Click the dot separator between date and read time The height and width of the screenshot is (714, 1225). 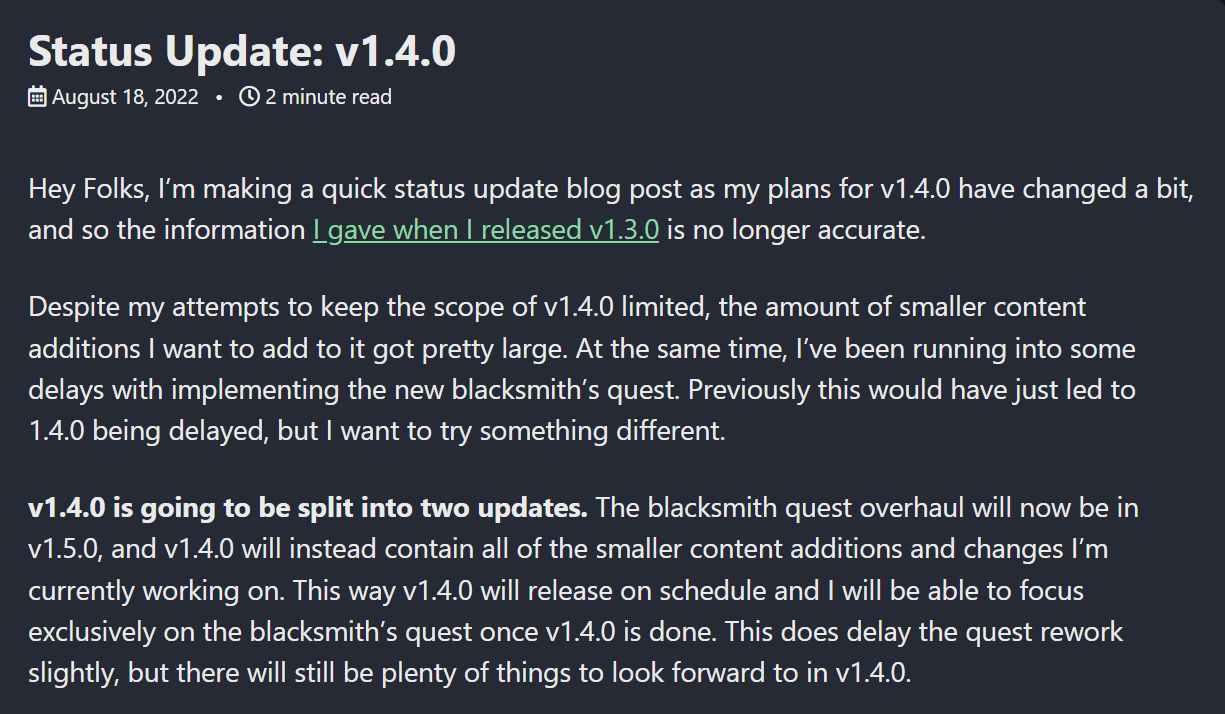219,97
